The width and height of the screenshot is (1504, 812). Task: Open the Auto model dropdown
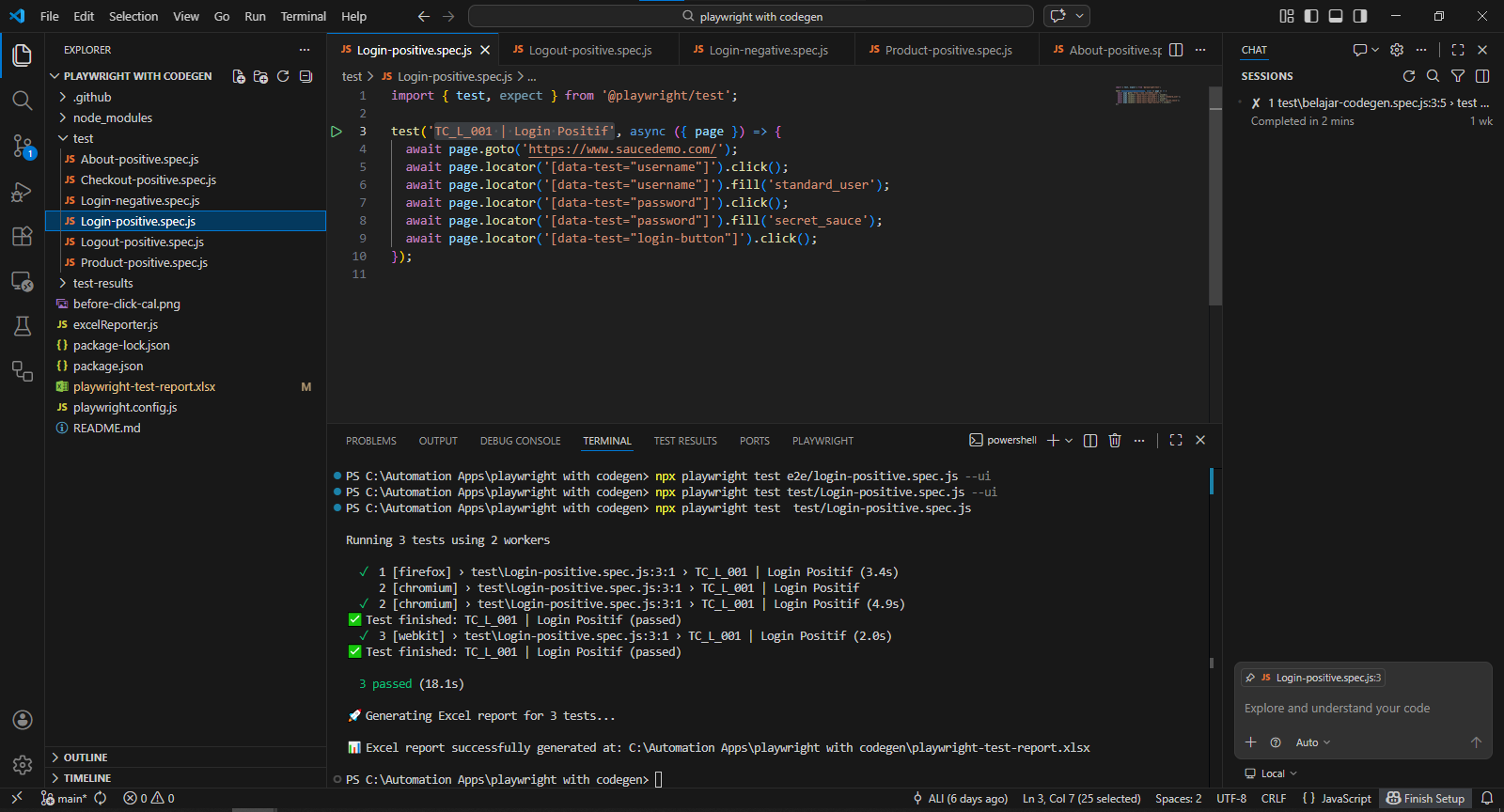point(1313,742)
